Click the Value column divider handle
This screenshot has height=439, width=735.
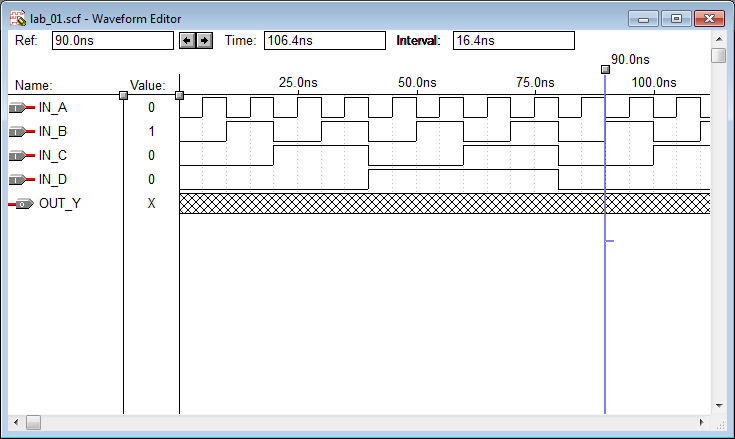179,96
